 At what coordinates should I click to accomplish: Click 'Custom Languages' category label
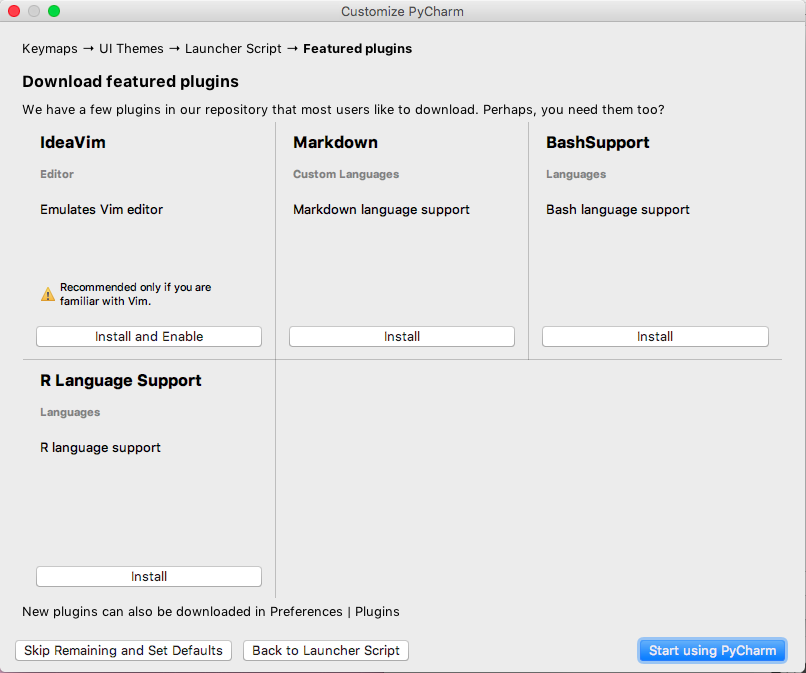tap(346, 174)
